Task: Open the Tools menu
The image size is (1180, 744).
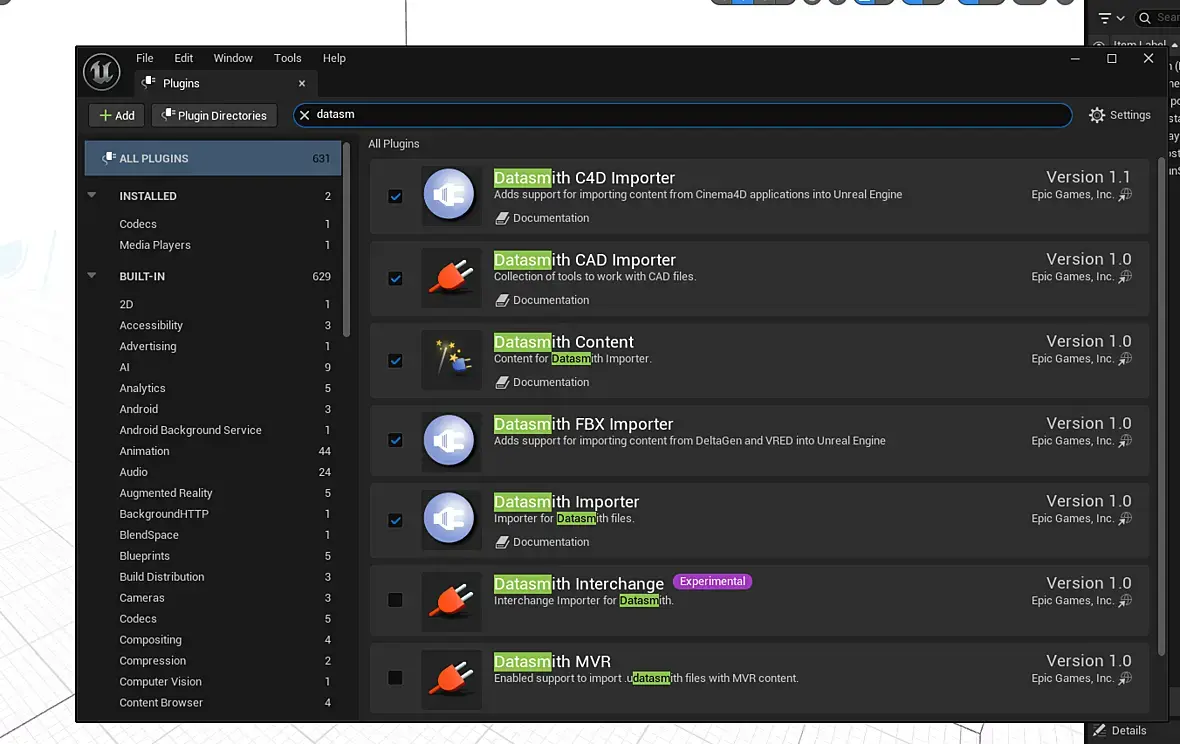Action: [287, 58]
